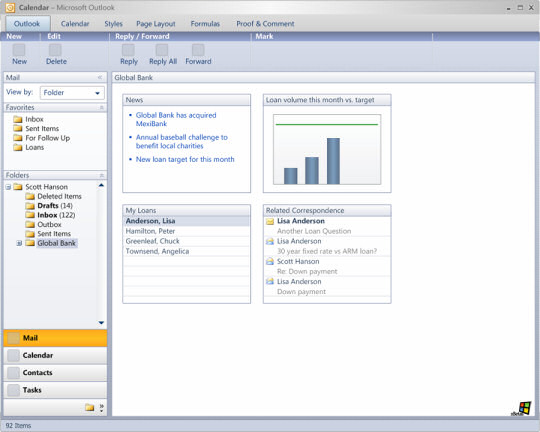Open New loan target for this month link
This screenshot has width=540, height=432.
[x=185, y=159]
